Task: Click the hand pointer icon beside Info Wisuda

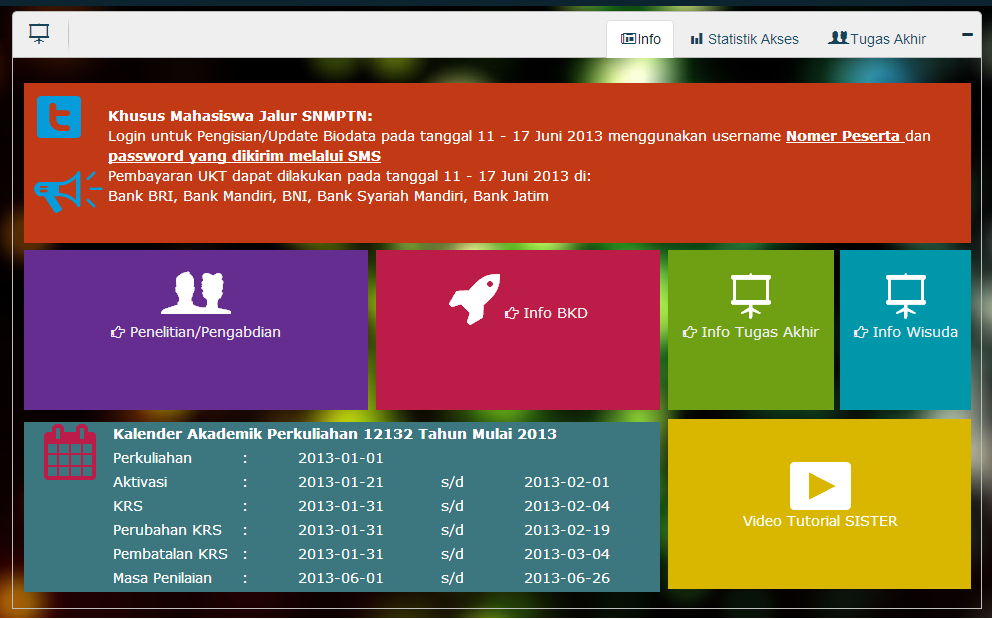Action: pos(861,332)
